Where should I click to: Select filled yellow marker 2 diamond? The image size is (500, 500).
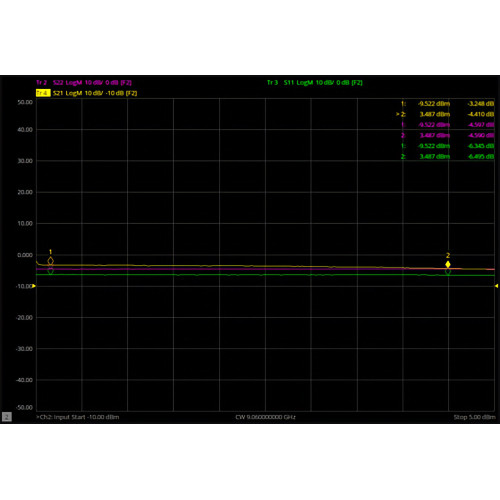[x=448, y=264]
